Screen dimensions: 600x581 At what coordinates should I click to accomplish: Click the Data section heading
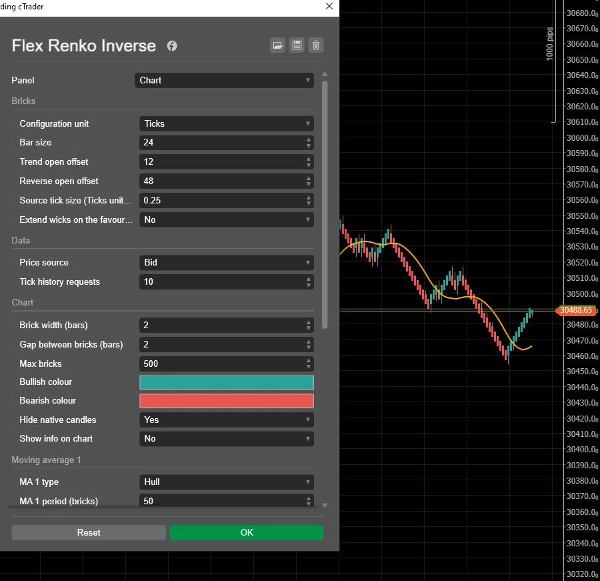[21, 241]
